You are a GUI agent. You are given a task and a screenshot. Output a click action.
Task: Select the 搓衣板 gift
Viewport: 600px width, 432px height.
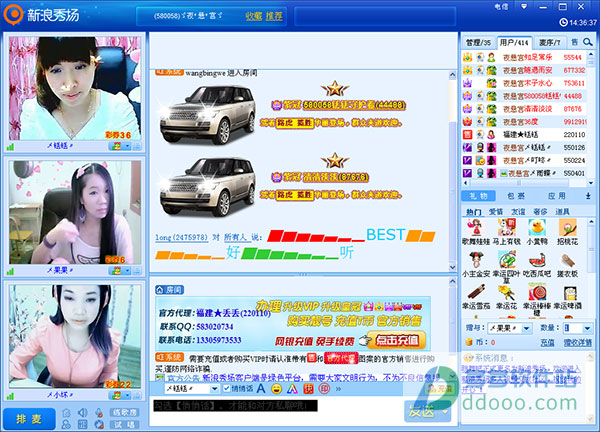click(567, 264)
